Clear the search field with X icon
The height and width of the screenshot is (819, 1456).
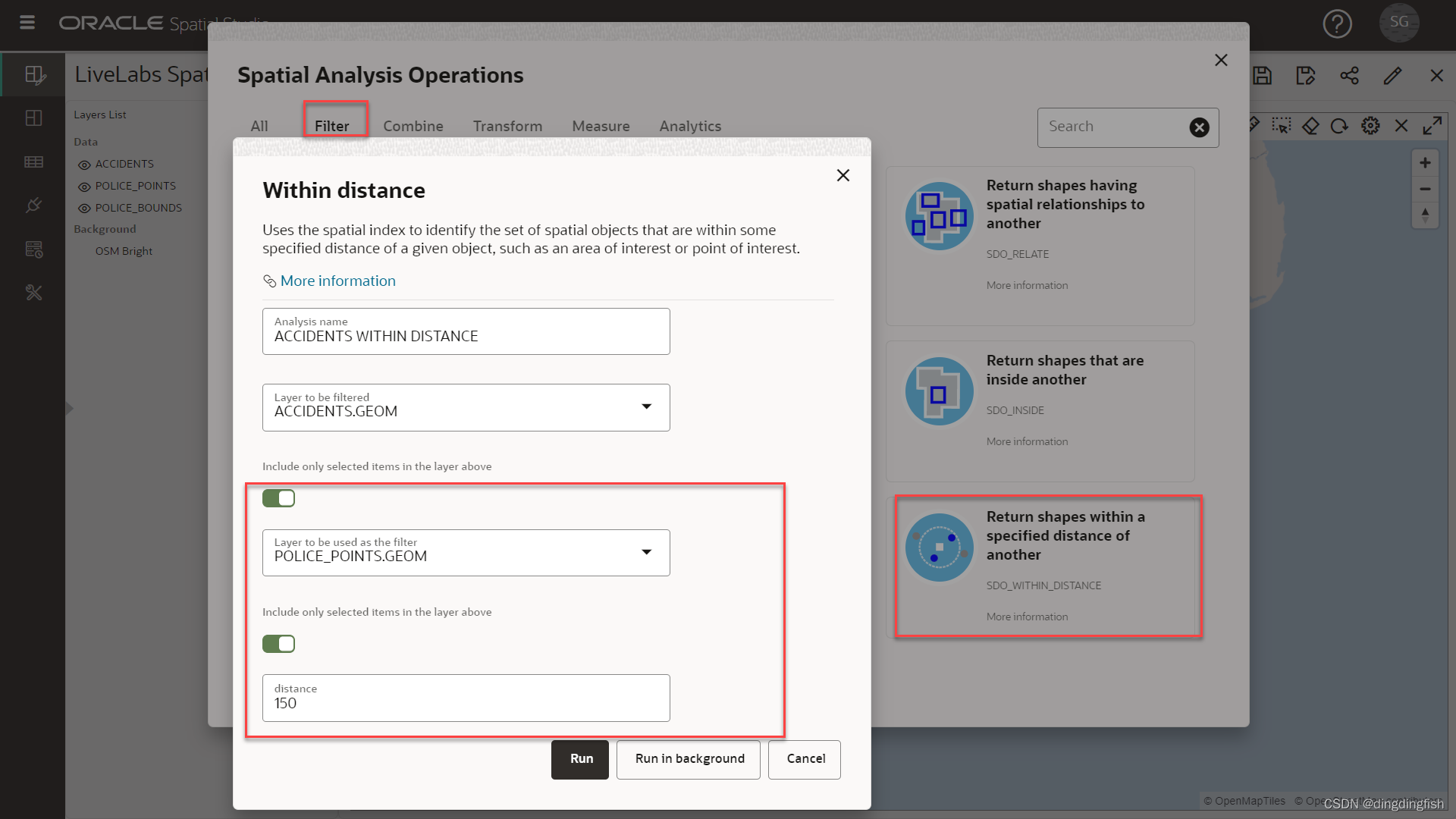tap(1199, 127)
